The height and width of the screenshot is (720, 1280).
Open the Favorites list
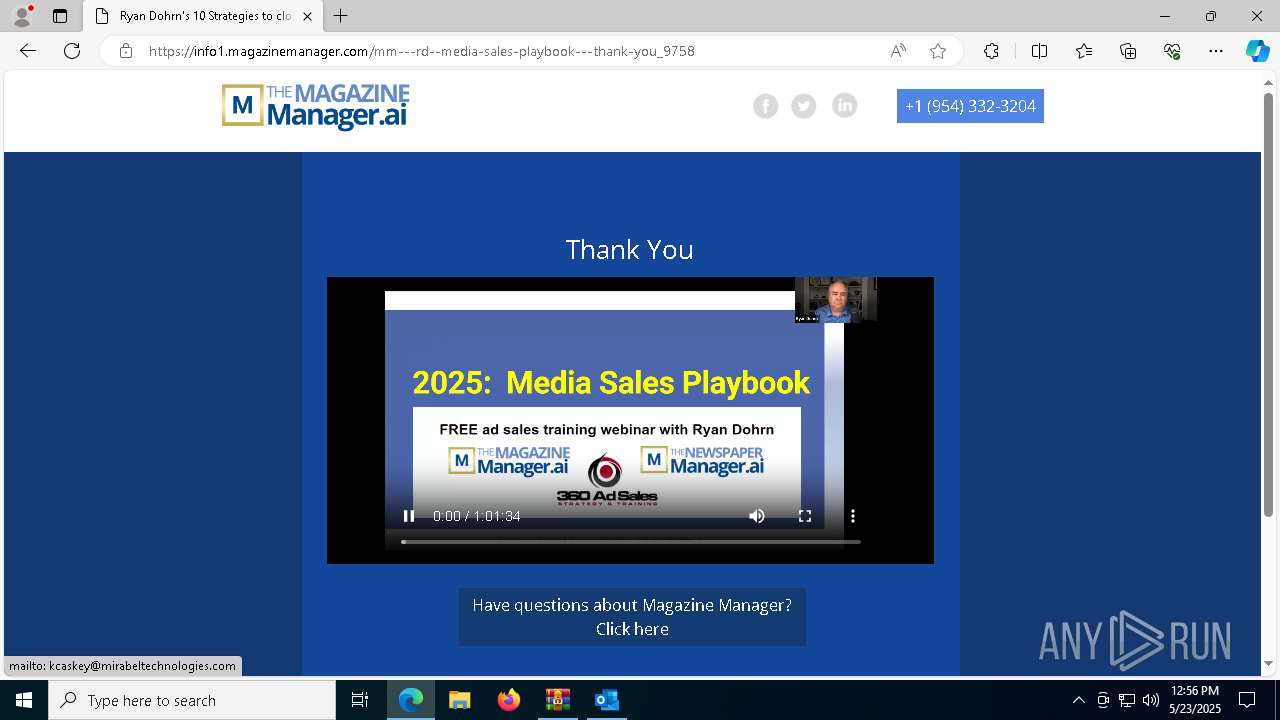tap(1084, 51)
